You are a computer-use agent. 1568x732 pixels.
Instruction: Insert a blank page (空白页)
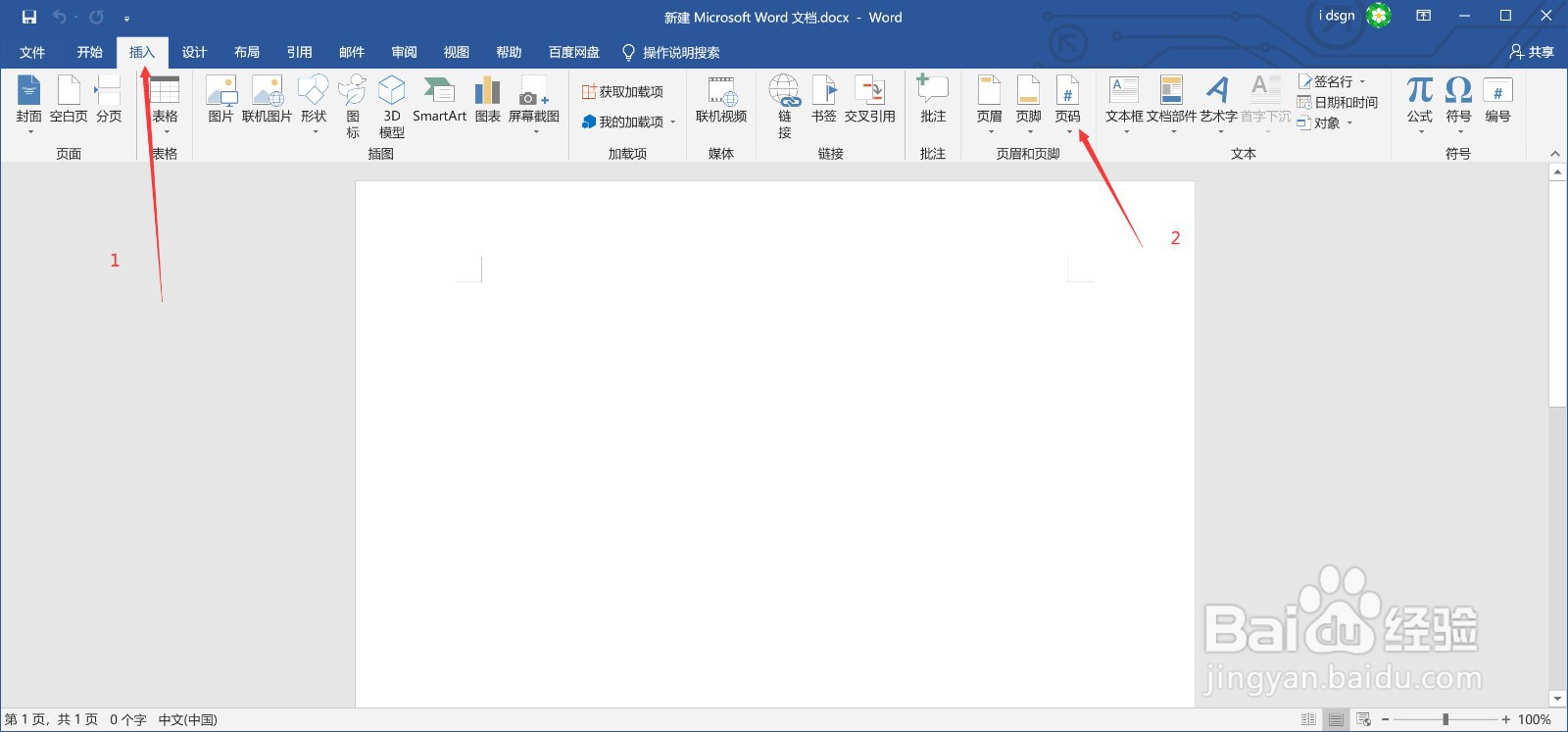tap(69, 99)
